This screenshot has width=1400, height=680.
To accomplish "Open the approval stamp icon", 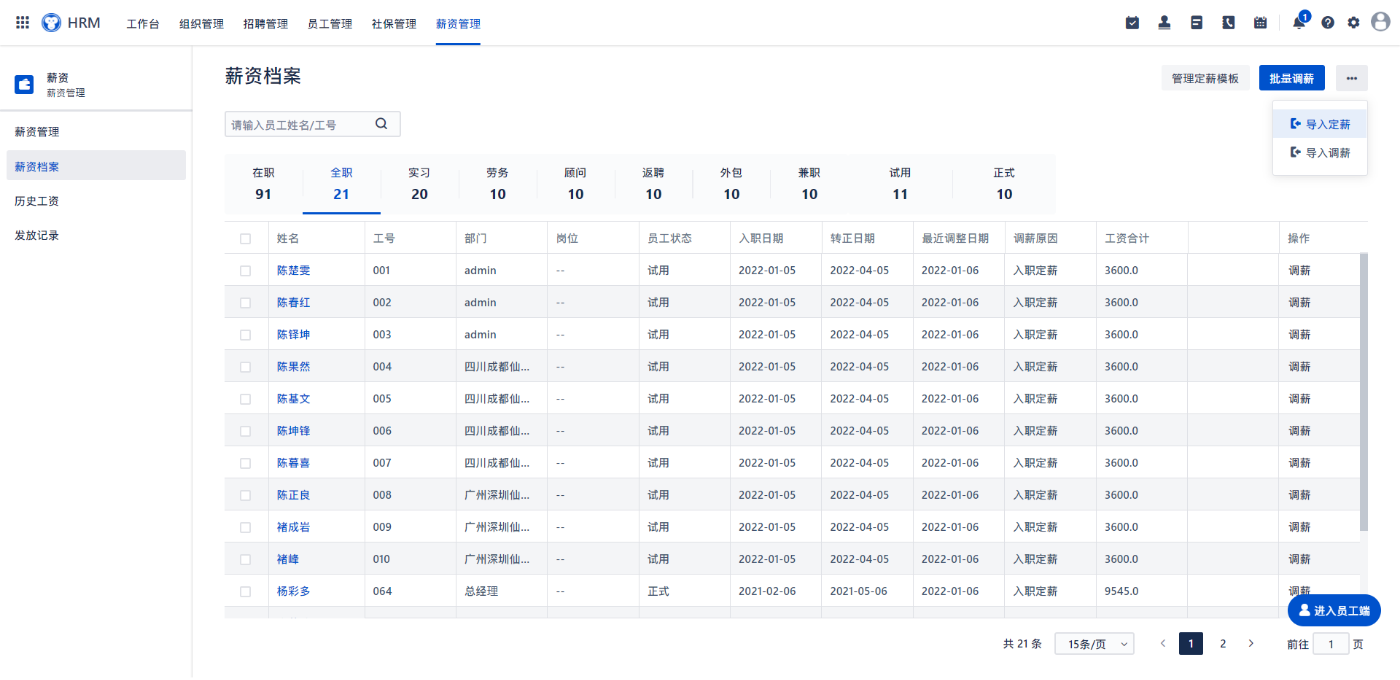I will (x=1164, y=22).
